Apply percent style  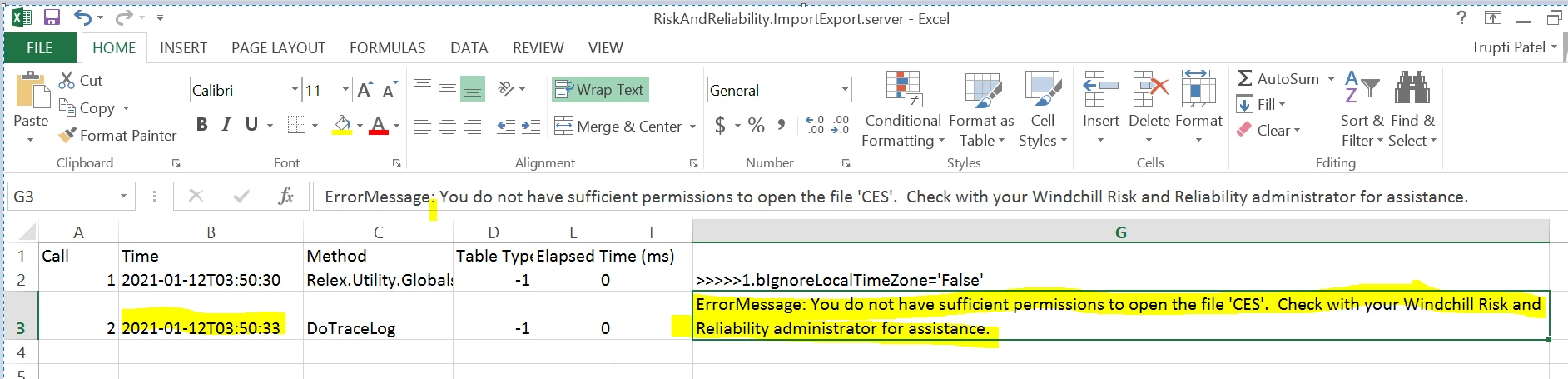pyautogui.click(x=757, y=126)
